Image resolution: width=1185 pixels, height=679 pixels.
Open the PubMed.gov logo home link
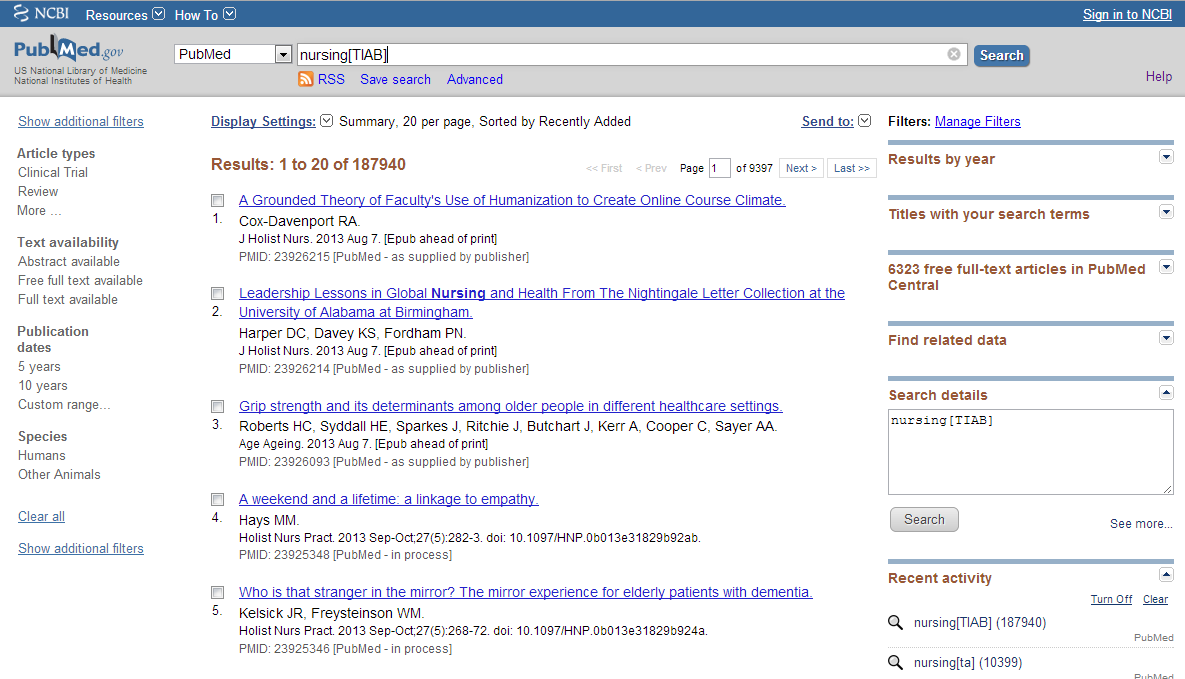click(69, 50)
